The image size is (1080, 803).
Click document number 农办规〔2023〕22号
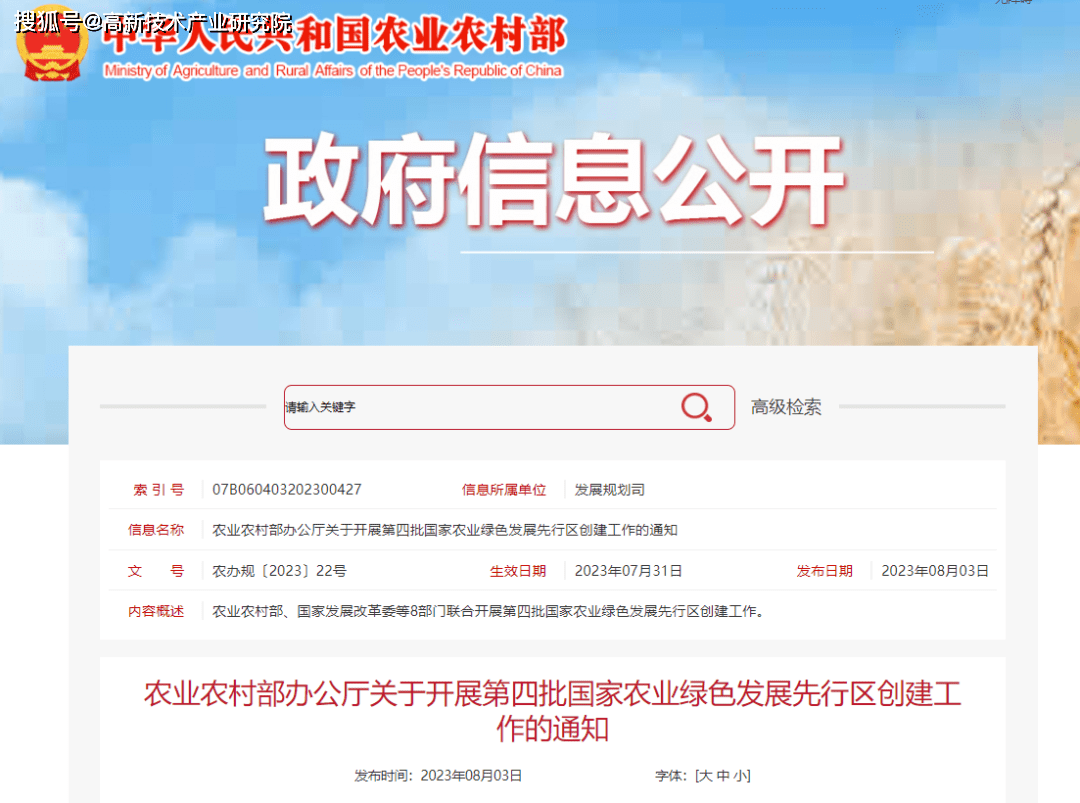tap(279, 571)
